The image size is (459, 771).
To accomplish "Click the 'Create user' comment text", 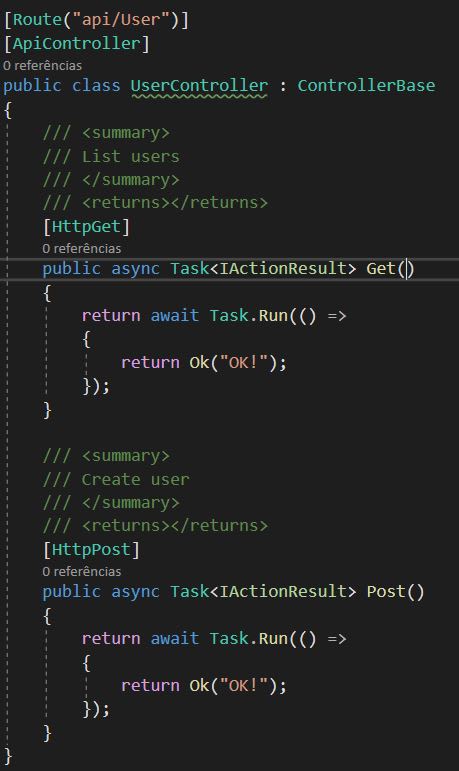I will pos(135,479).
